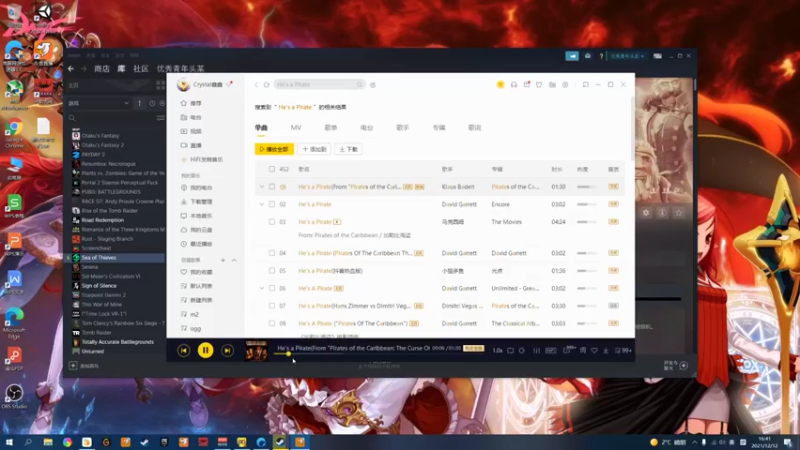
Task: Click the yellow Play All button
Action: (274, 149)
